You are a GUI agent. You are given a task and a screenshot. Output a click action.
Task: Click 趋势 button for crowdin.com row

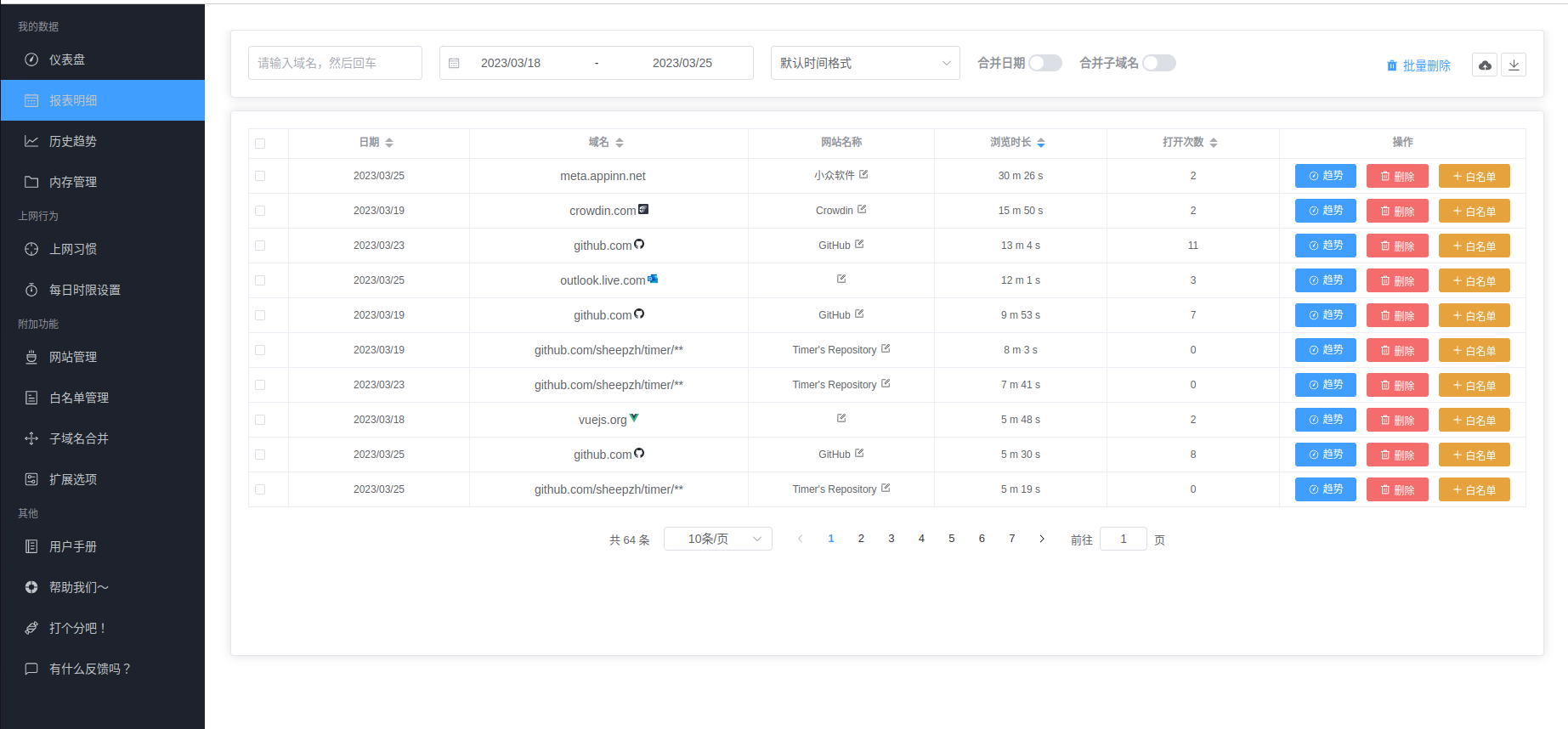(1325, 211)
